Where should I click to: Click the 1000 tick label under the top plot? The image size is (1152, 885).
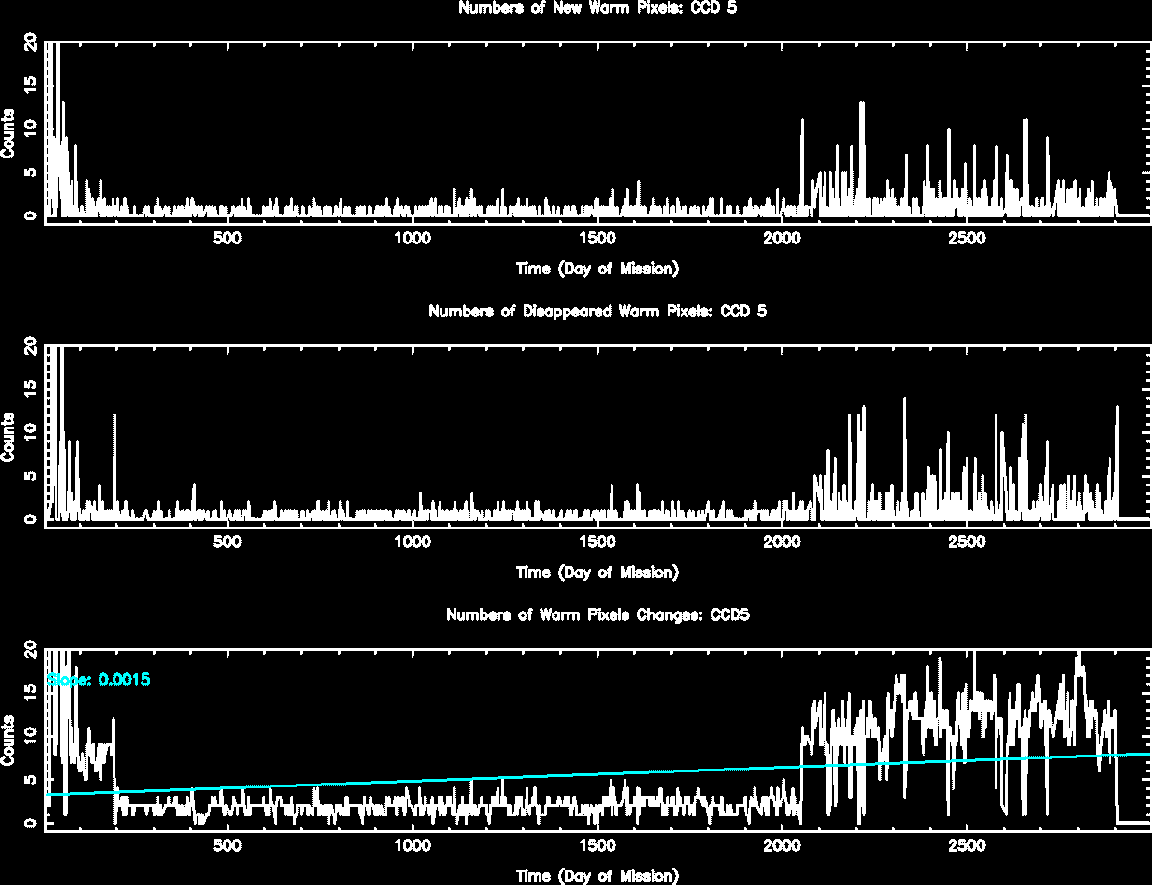(x=412, y=238)
